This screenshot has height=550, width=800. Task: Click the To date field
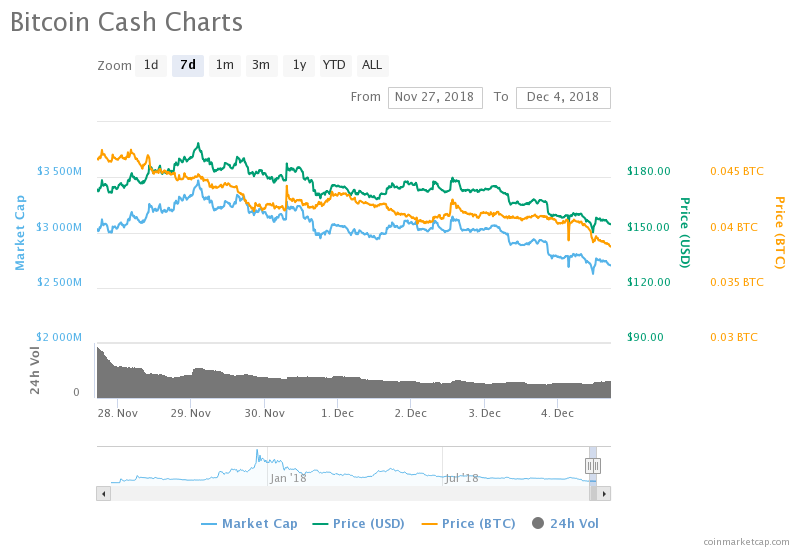coord(562,97)
